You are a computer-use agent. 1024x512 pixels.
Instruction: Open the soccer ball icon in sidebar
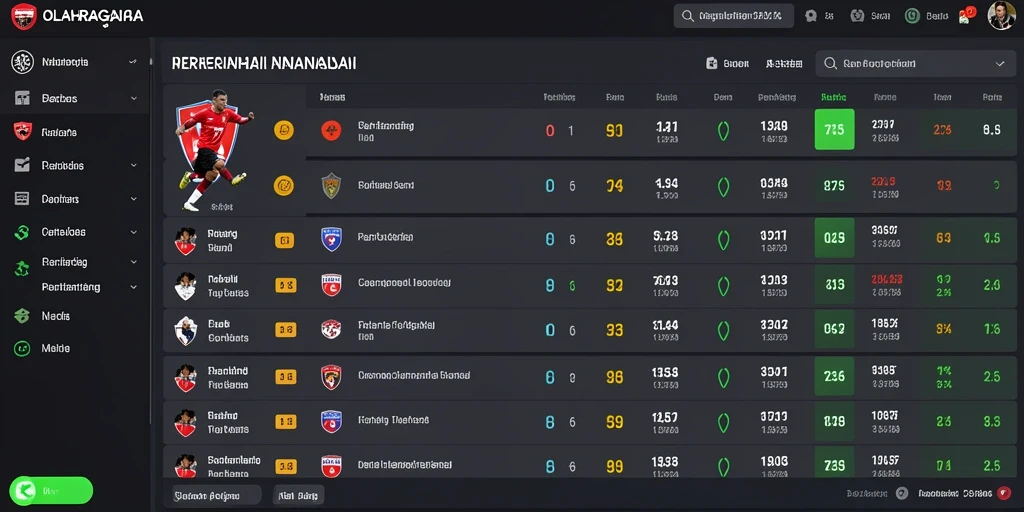click(22, 62)
